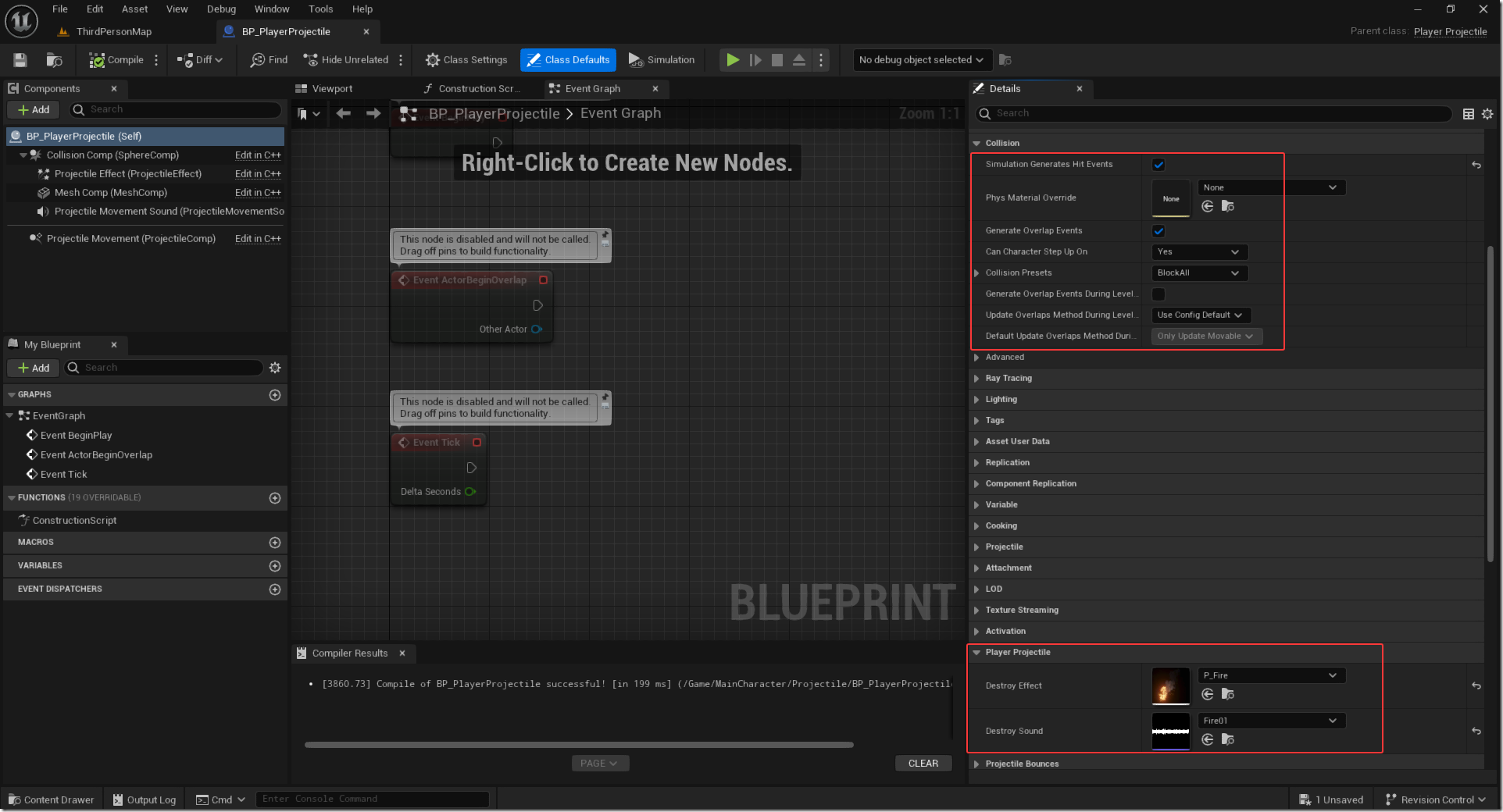Start Play simulation with green arrow
This screenshot has width=1503, height=812.
[732, 60]
